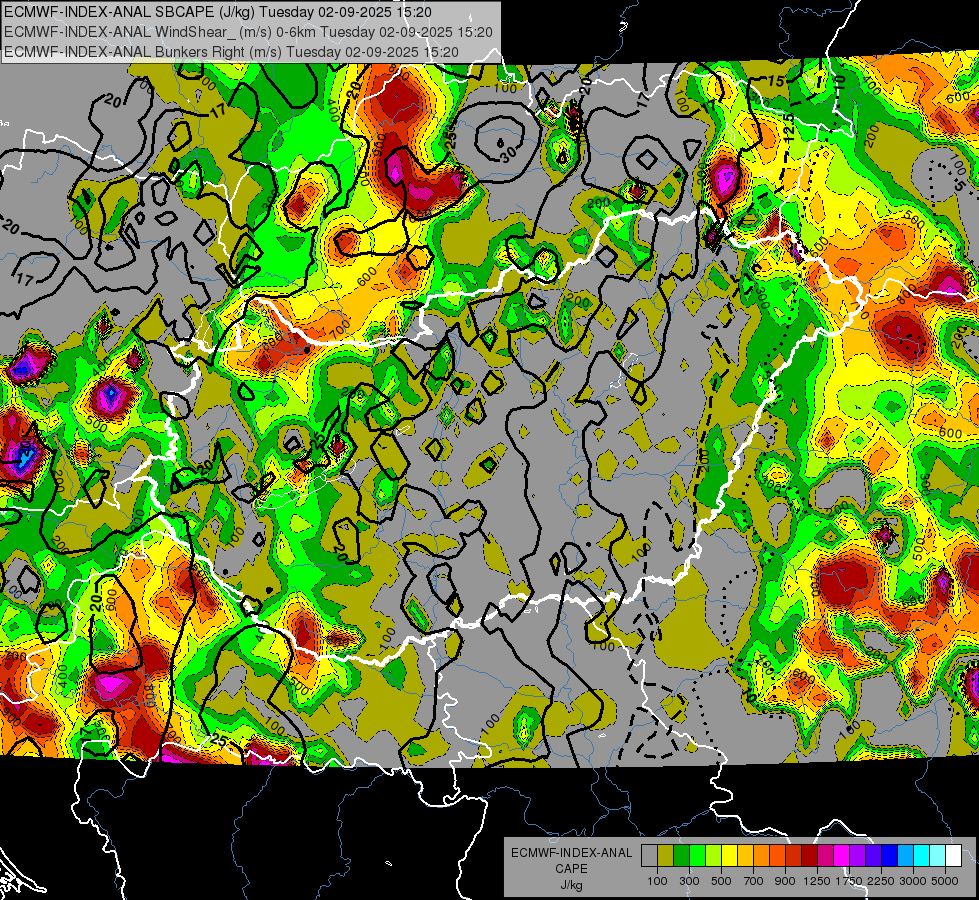
Task: Click the 30 wind shear contour label
Action: click(508, 154)
